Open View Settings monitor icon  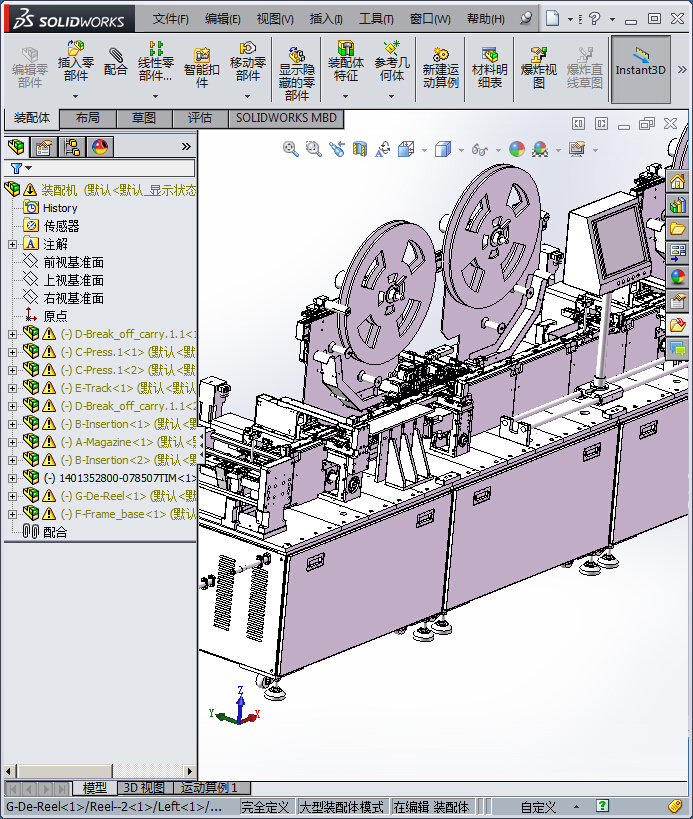click(577, 149)
